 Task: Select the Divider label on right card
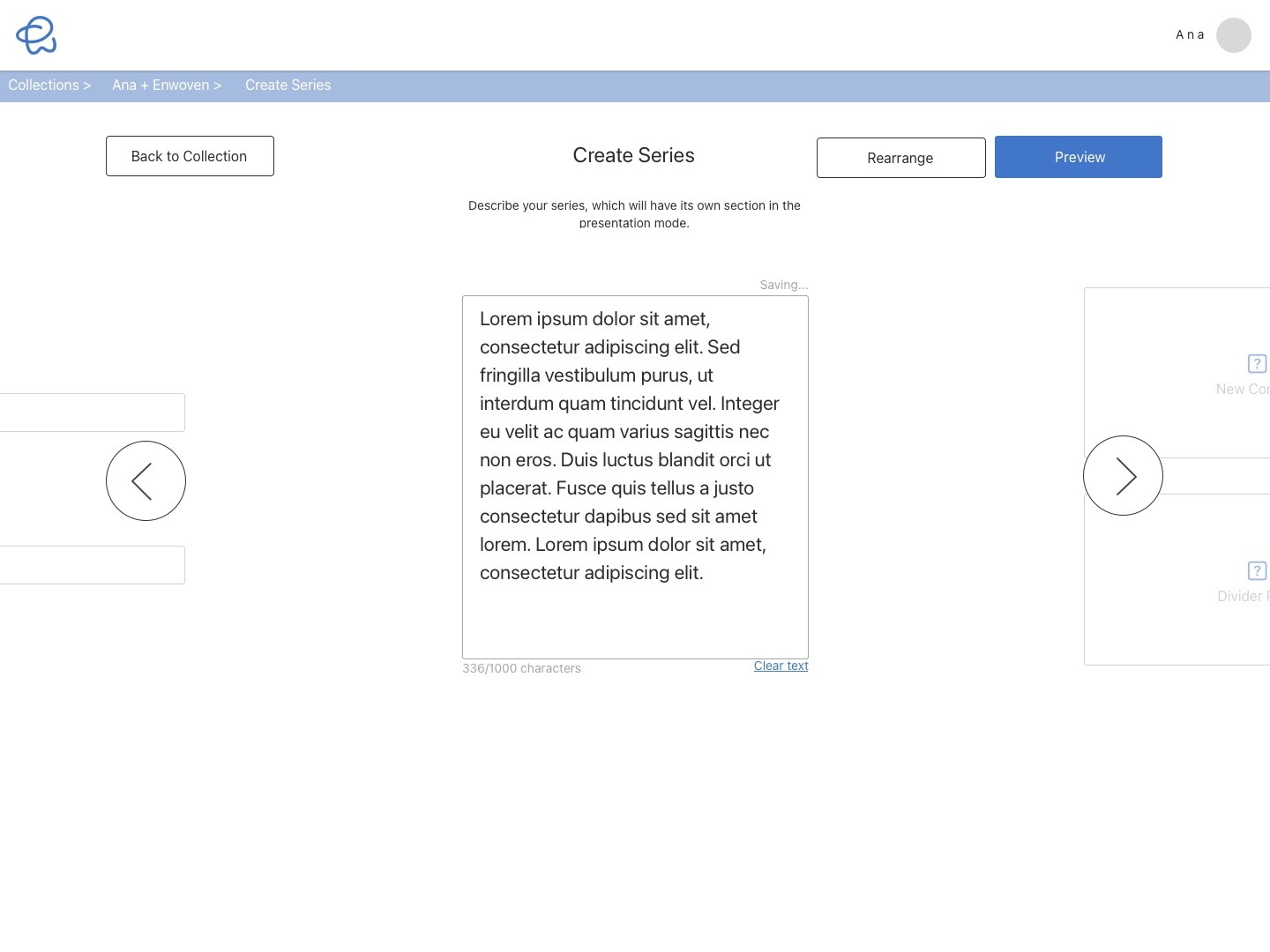(x=1243, y=597)
